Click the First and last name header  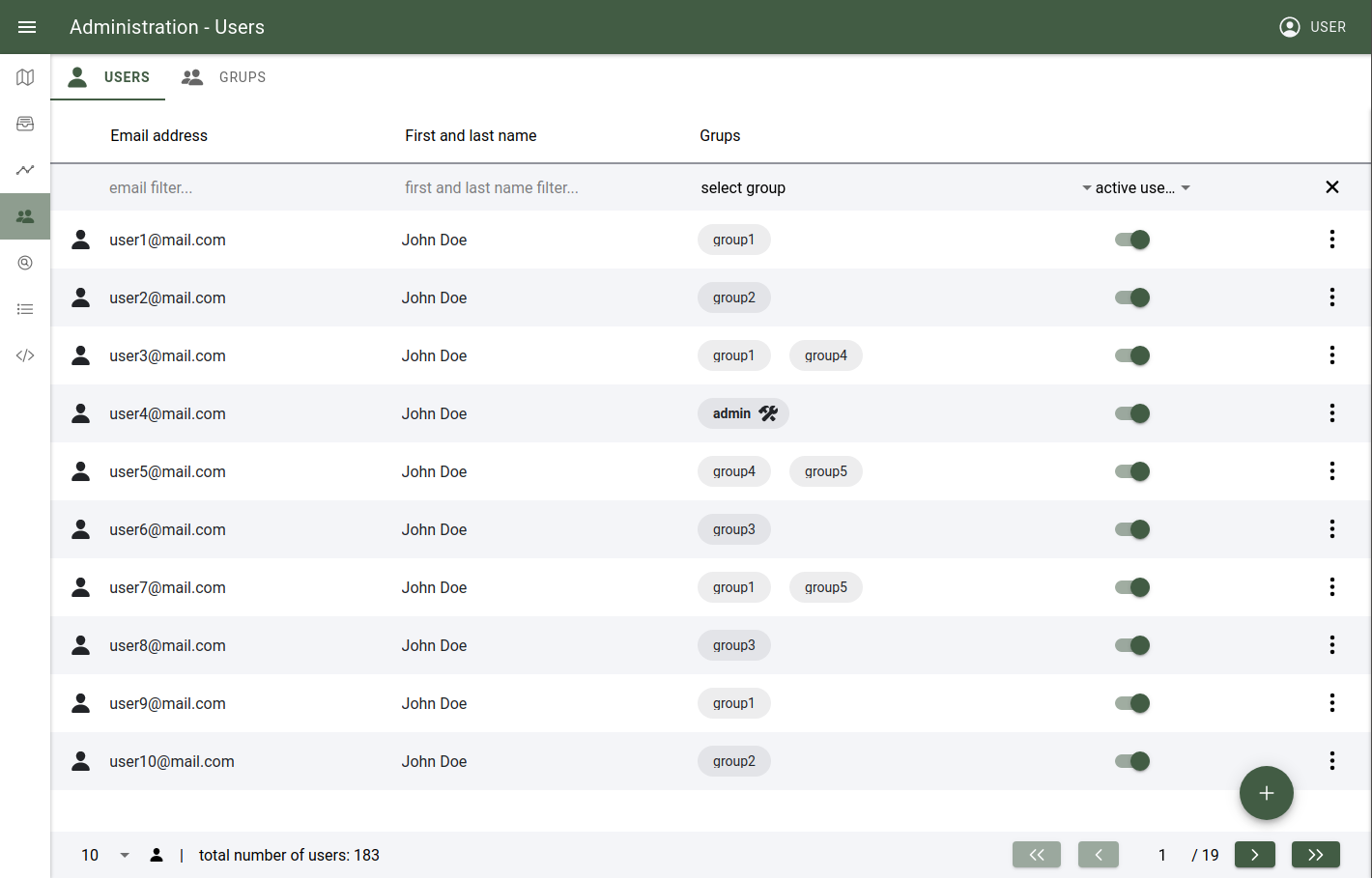point(472,135)
